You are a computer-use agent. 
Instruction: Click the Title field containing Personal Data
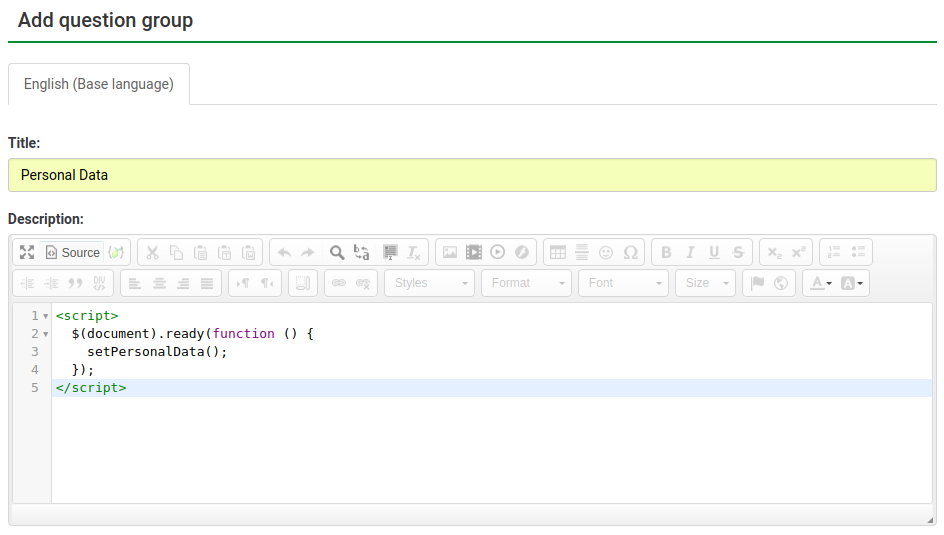(472, 175)
